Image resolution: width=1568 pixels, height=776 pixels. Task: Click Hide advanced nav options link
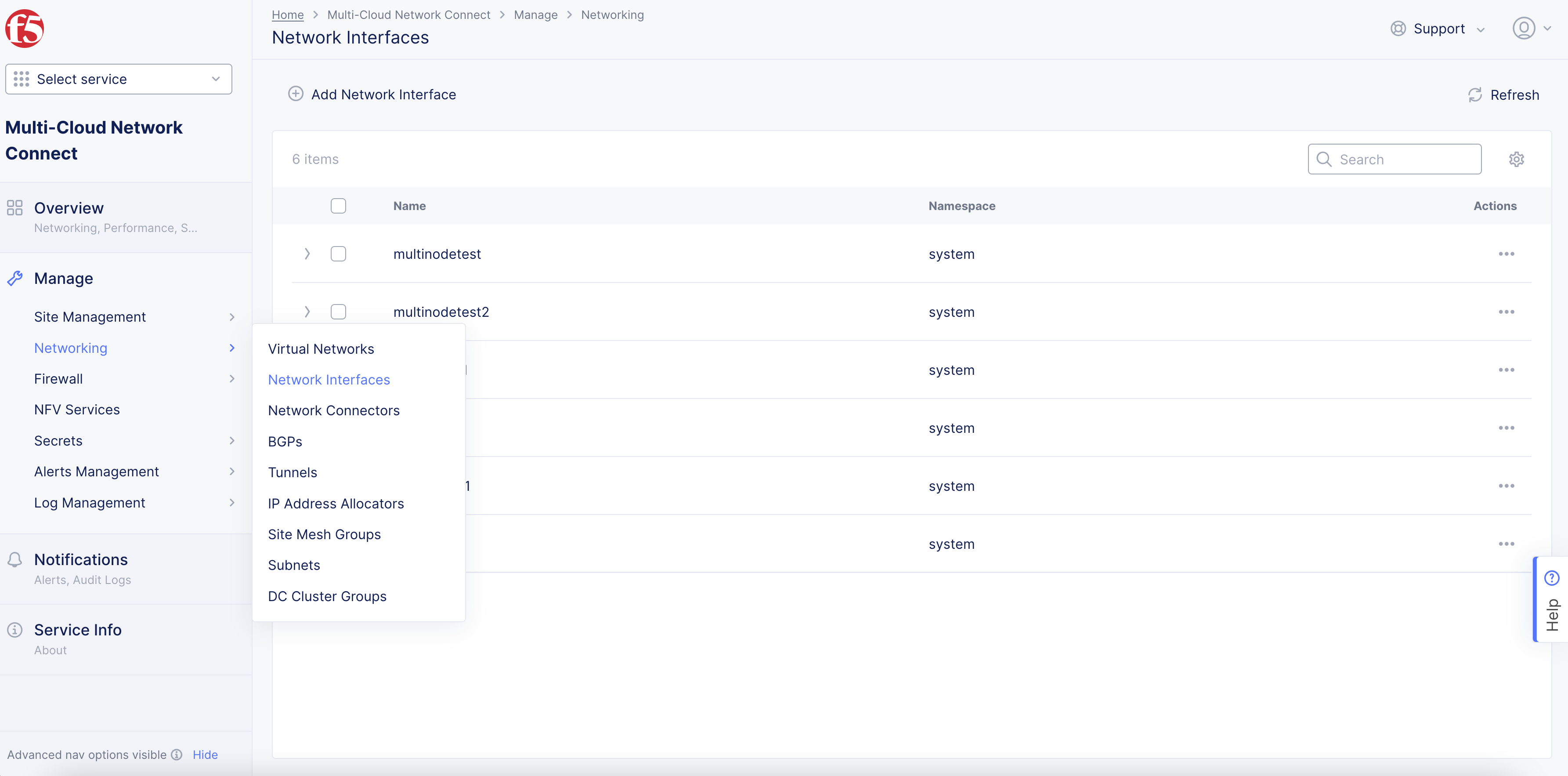click(205, 754)
